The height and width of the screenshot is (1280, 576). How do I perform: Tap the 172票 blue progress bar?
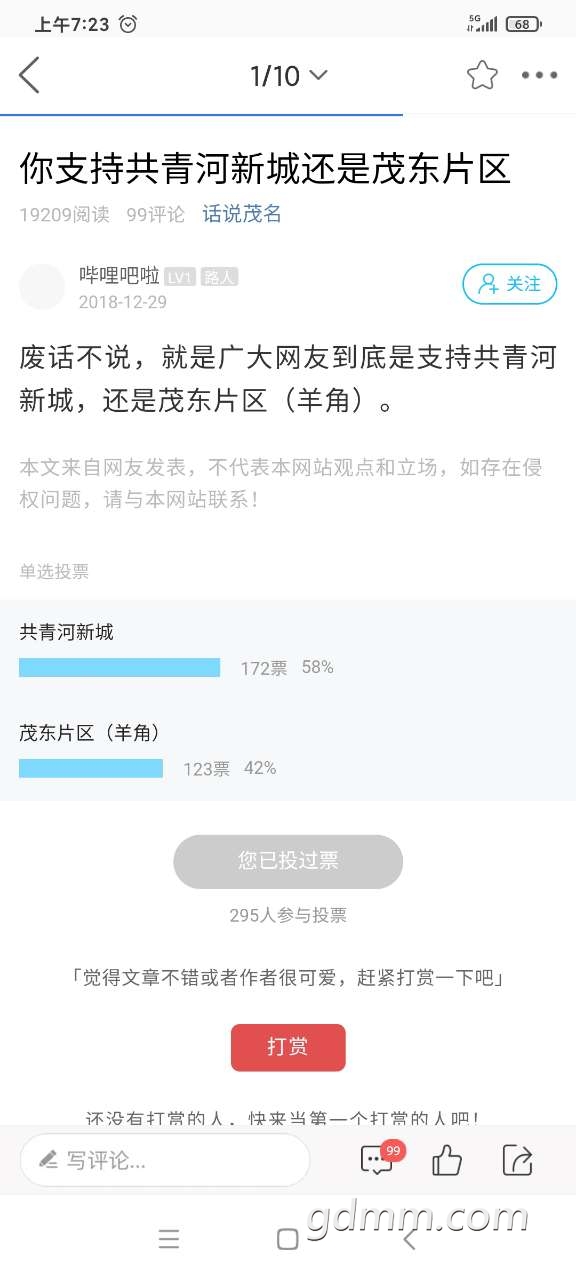[x=119, y=667]
